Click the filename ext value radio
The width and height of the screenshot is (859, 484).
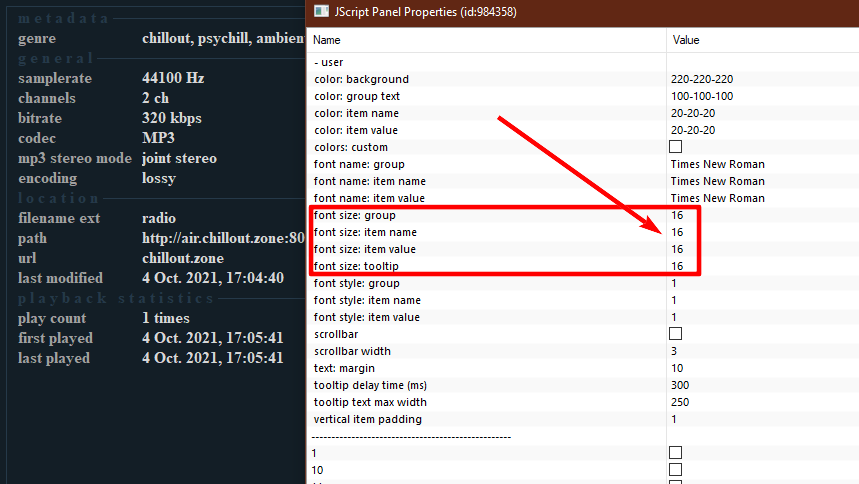159,218
